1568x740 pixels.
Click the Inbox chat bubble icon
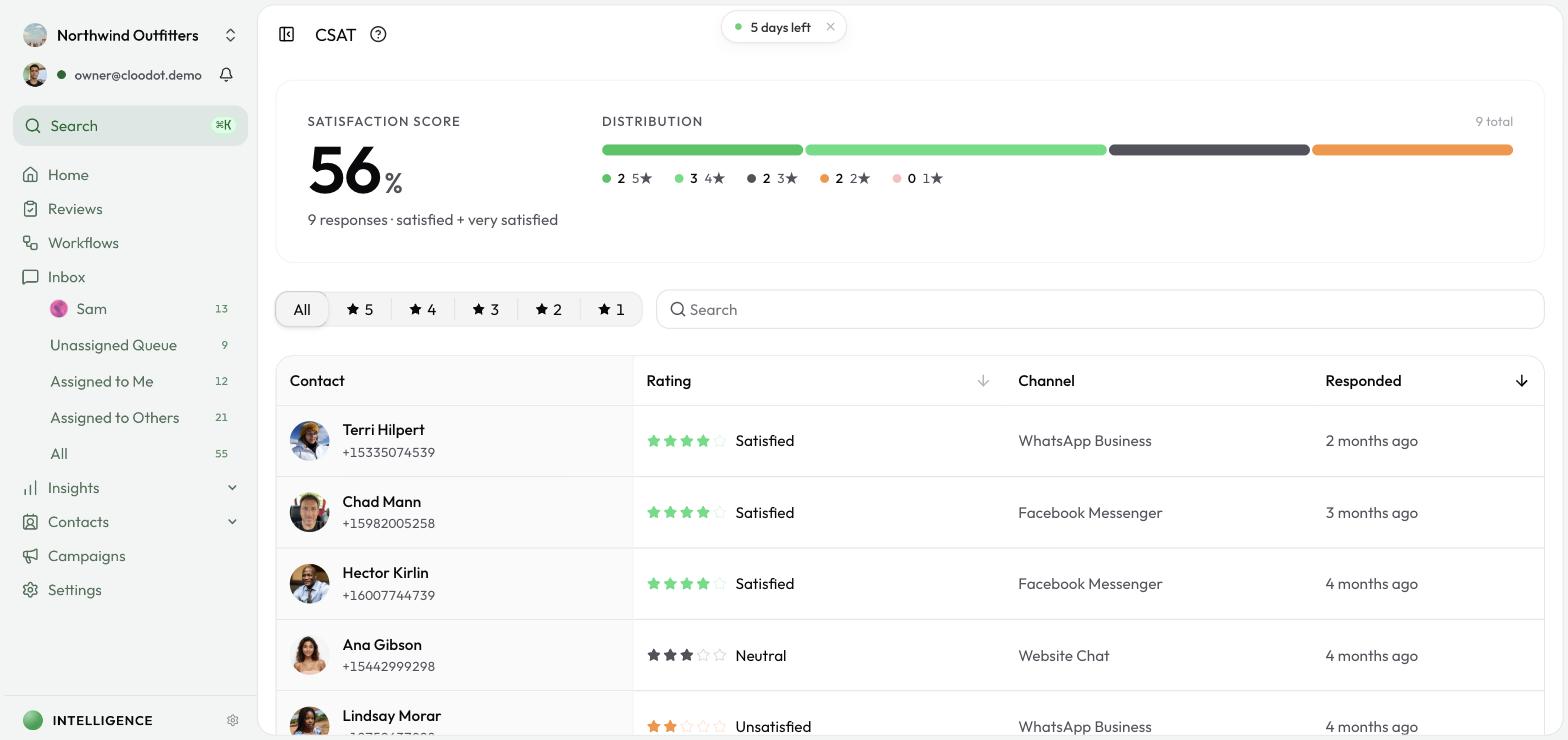click(x=31, y=277)
